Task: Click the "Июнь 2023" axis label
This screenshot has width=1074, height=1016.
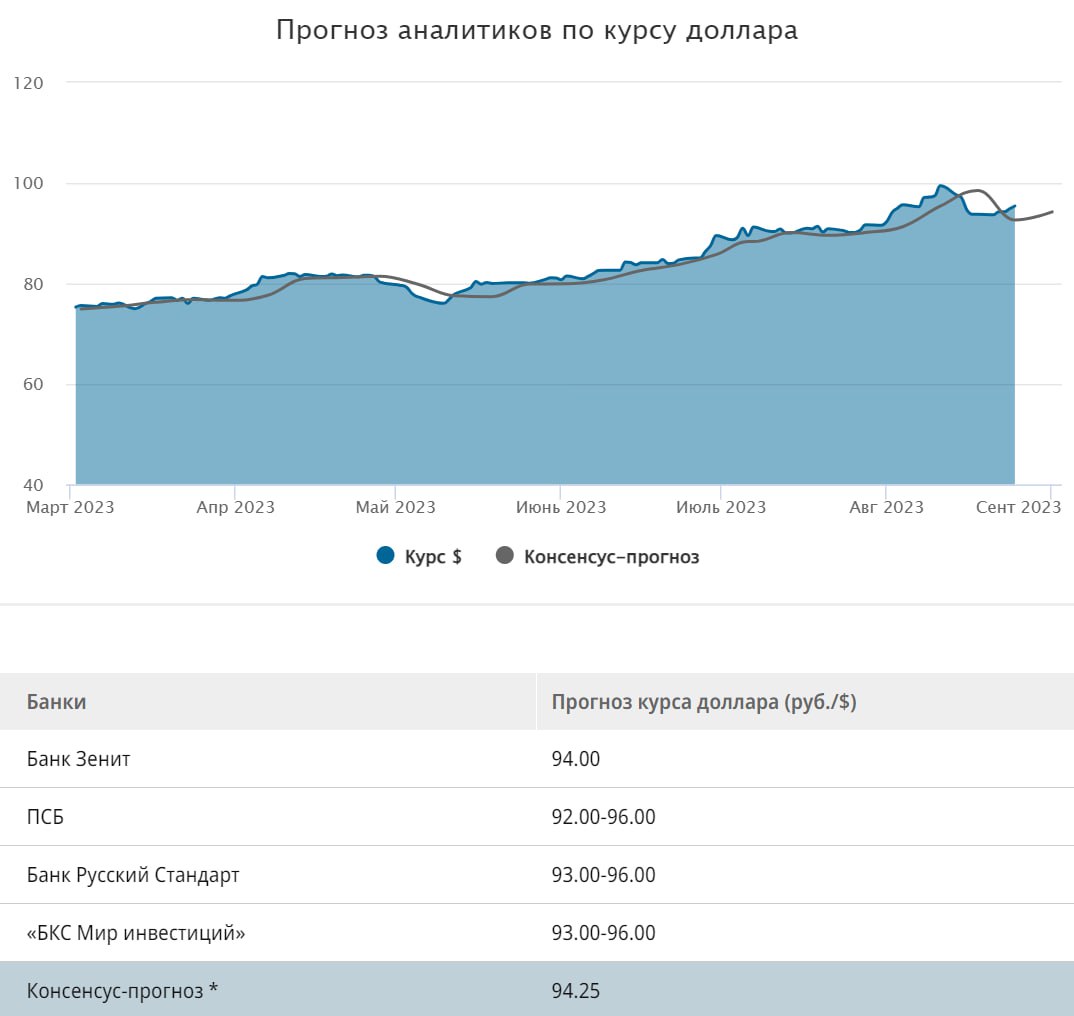Action: tap(560, 508)
